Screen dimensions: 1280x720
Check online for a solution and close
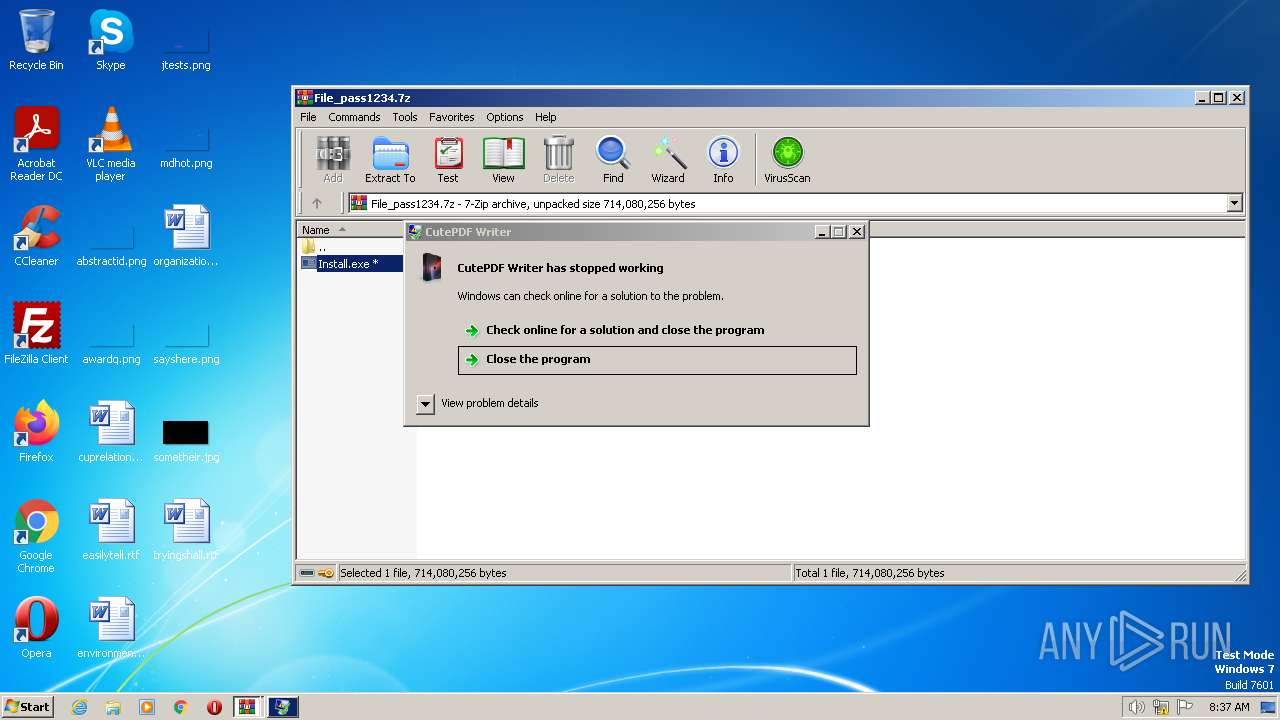(x=657, y=330)
